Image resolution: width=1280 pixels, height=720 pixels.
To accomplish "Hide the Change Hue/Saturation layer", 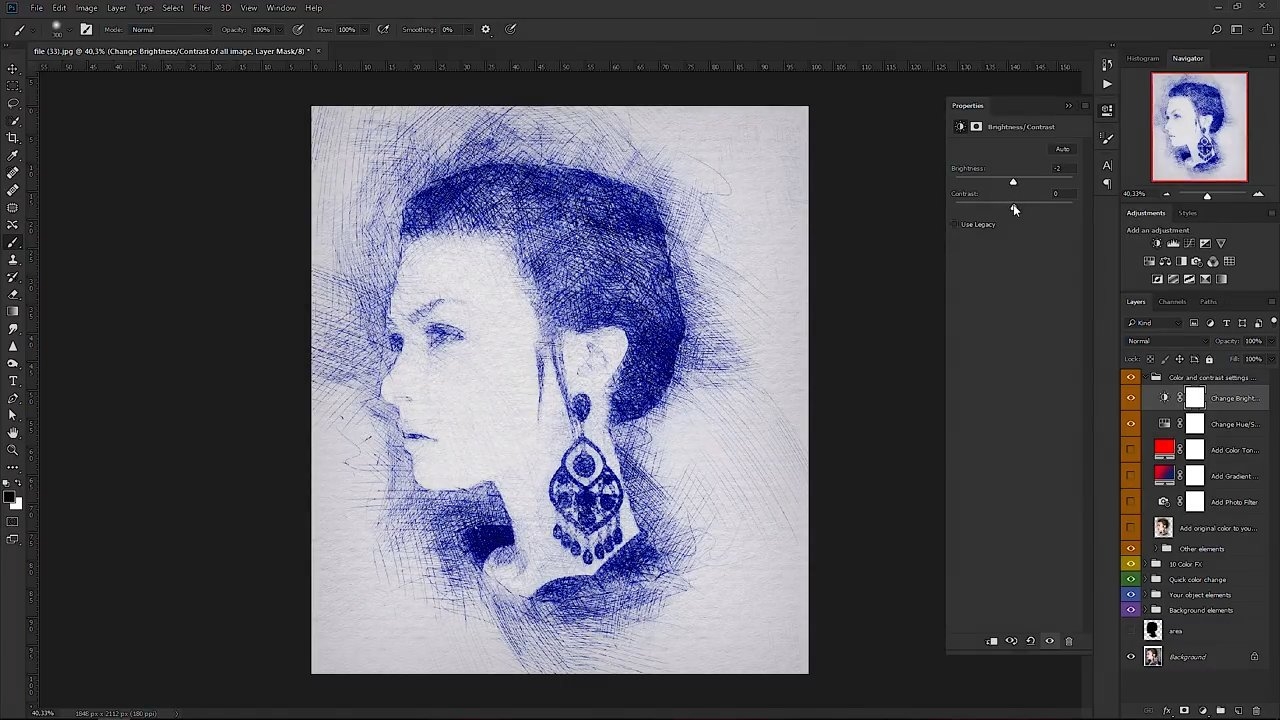I will [x=1131, y=424].
